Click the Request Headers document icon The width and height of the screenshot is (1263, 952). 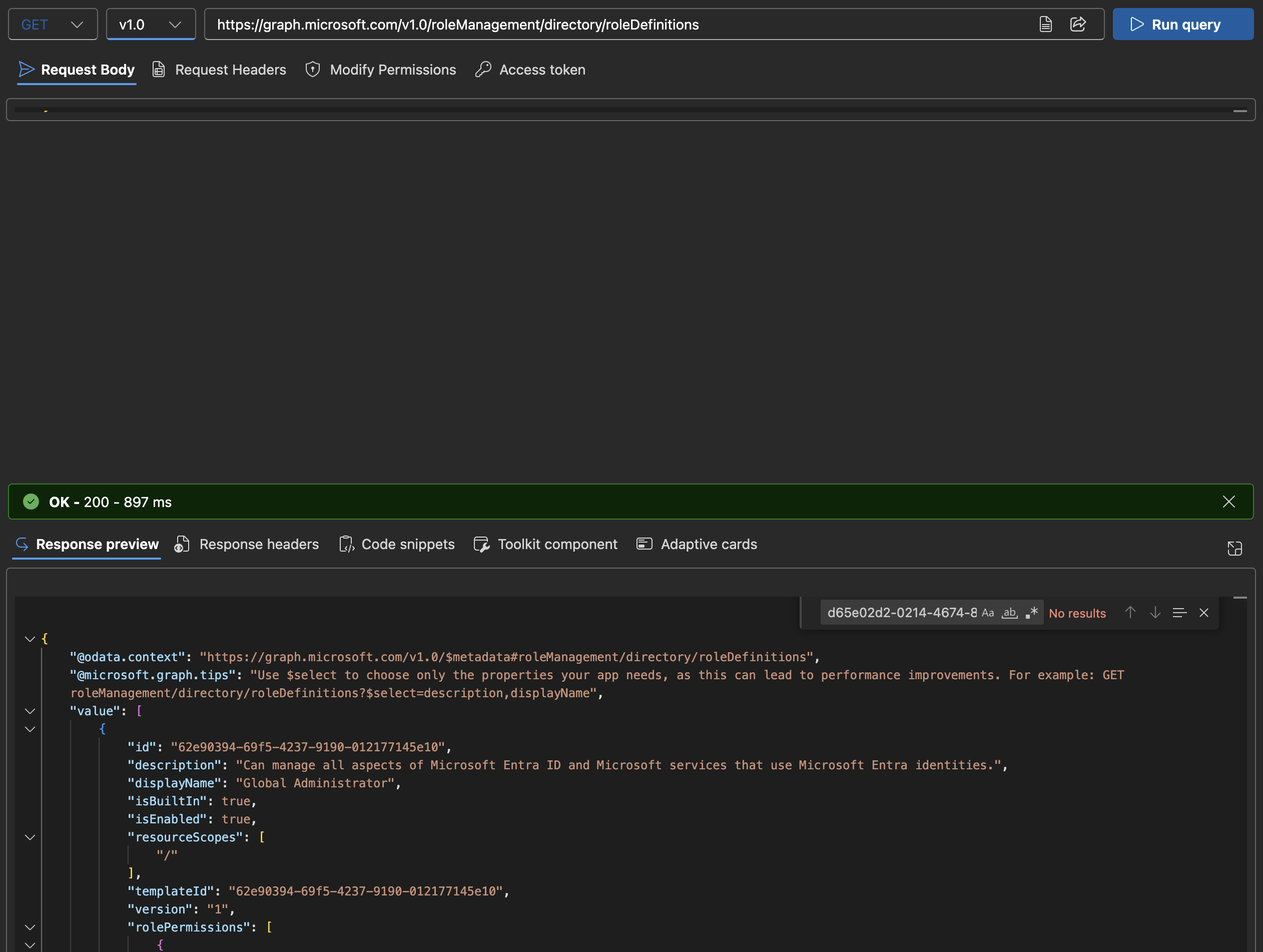pos(159,69)
